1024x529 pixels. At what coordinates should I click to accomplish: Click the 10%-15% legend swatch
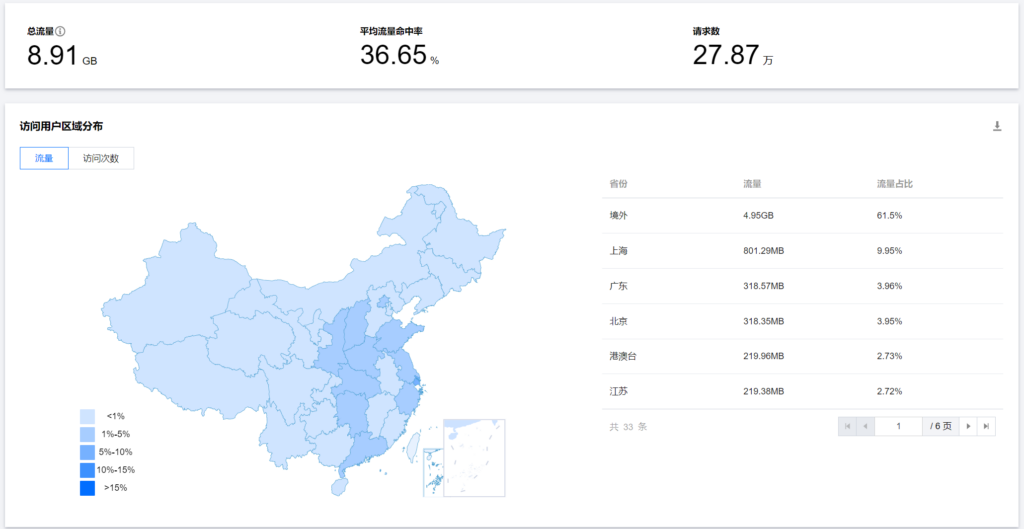pyautogui.click(x=88, y=470)
